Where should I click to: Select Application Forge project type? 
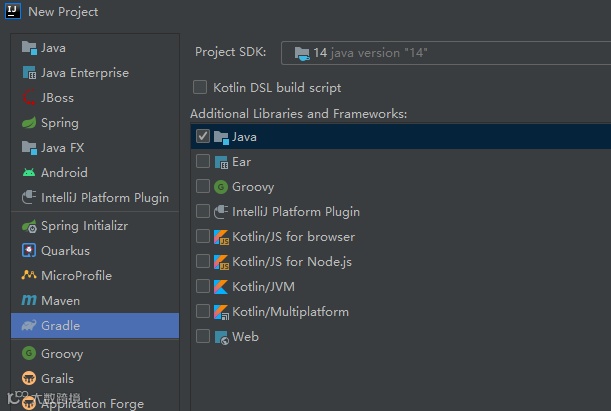tap(95, 403)
